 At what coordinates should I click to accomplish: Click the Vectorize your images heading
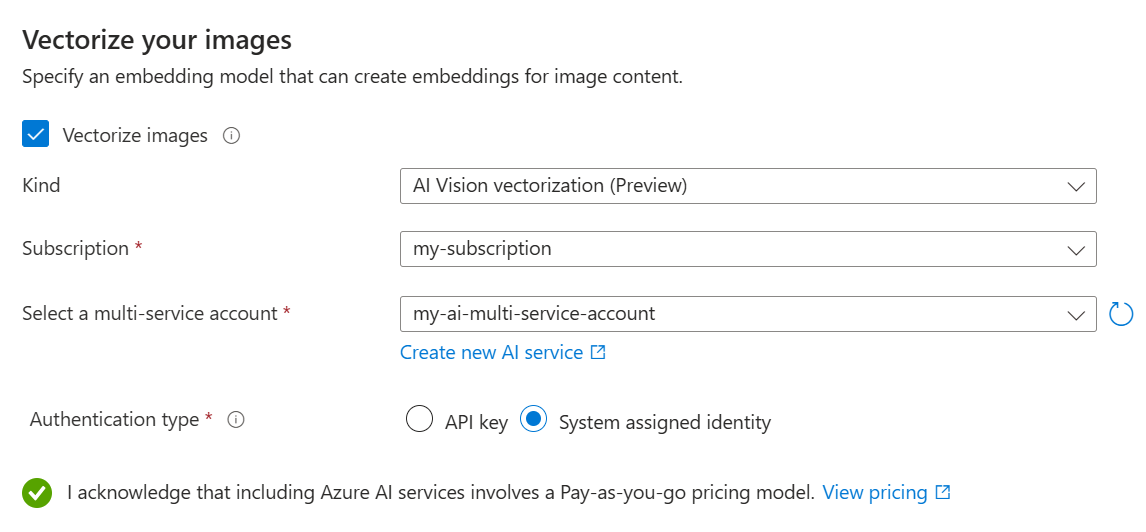[157, 40]
